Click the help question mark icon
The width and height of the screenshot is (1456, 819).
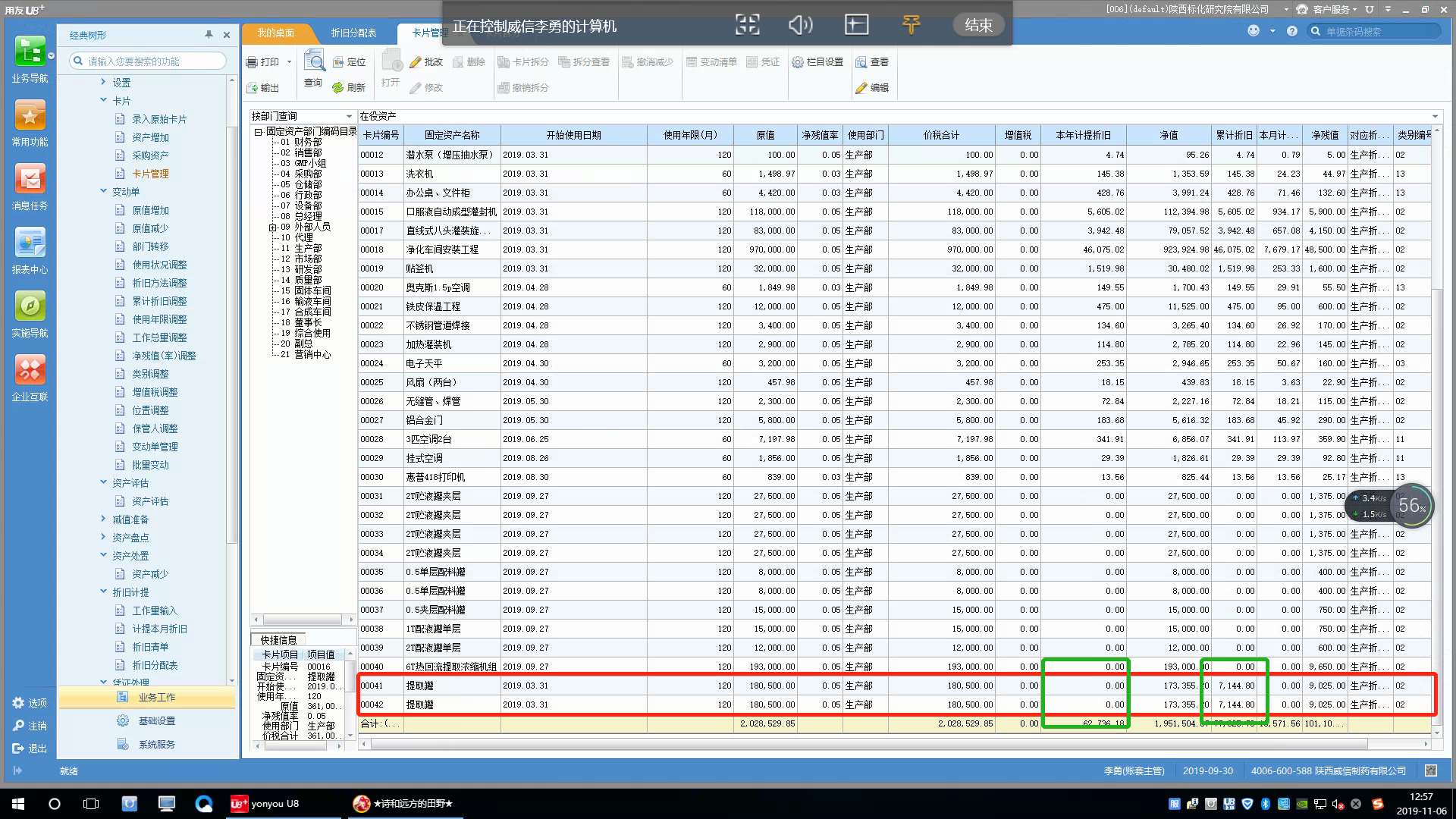tap(1292, 31)
